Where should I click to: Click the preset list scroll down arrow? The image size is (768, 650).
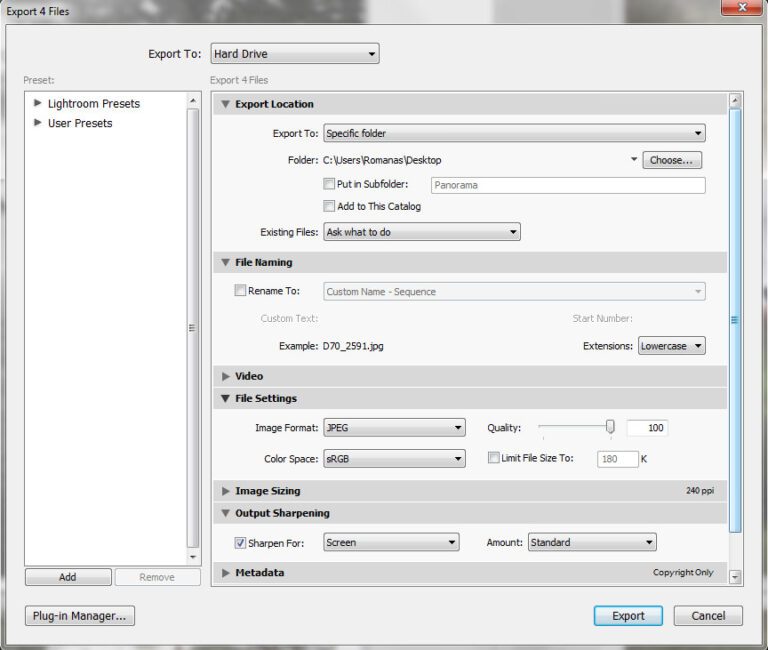click(193, 557)
